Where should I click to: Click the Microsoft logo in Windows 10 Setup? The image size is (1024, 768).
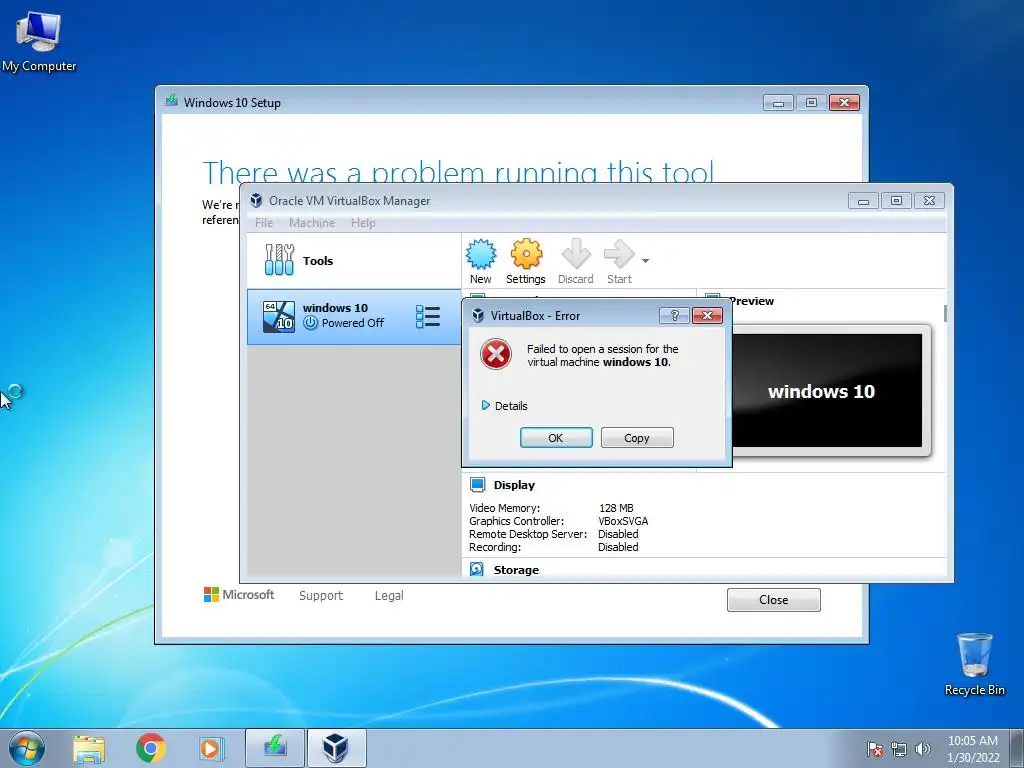pos(239,594)
